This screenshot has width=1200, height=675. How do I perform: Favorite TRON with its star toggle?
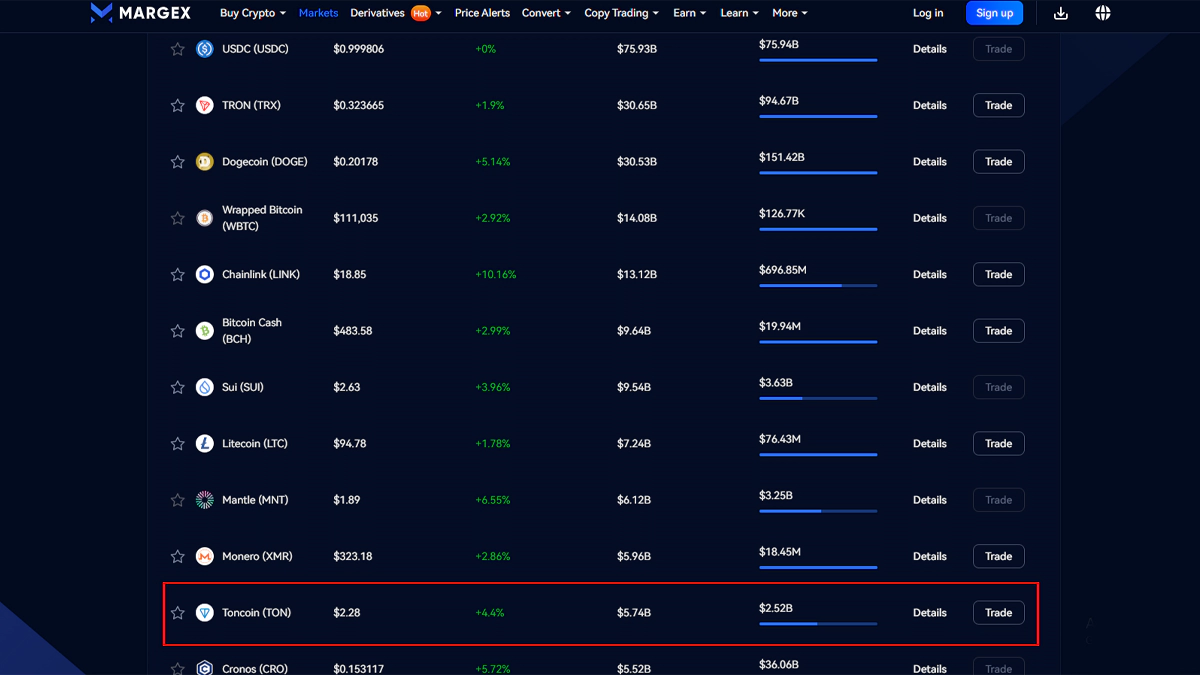click(x=178, y=106)
